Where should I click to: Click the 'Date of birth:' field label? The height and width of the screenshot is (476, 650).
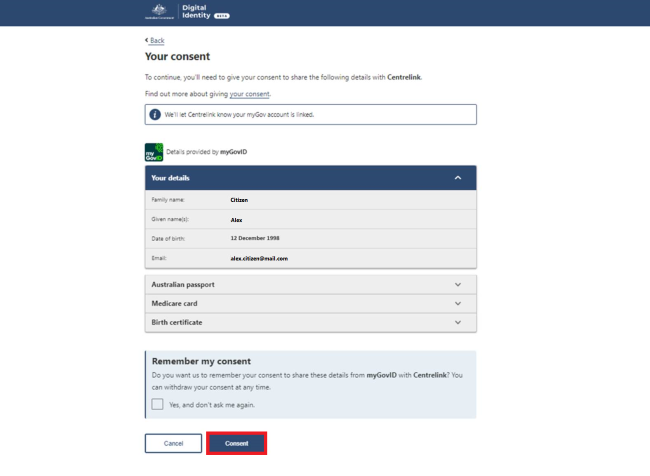pyautogui.click(x=168, y=239)
